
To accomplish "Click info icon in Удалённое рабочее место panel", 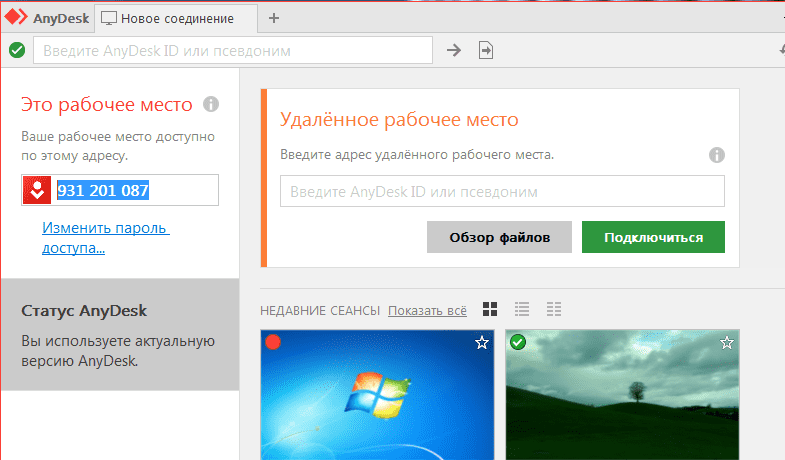I will point(716,155).
